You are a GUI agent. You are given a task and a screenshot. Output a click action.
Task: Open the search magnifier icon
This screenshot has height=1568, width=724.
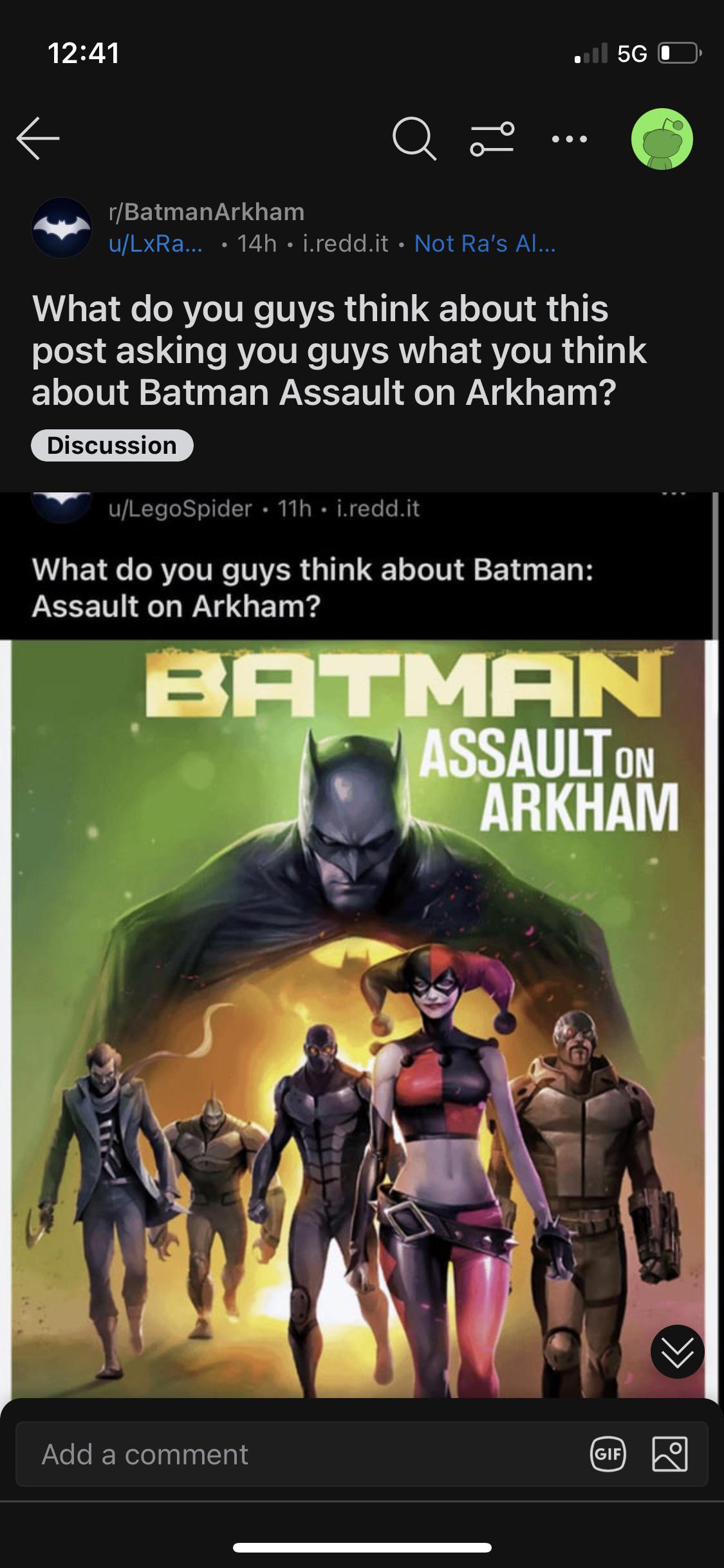(414, 139)
